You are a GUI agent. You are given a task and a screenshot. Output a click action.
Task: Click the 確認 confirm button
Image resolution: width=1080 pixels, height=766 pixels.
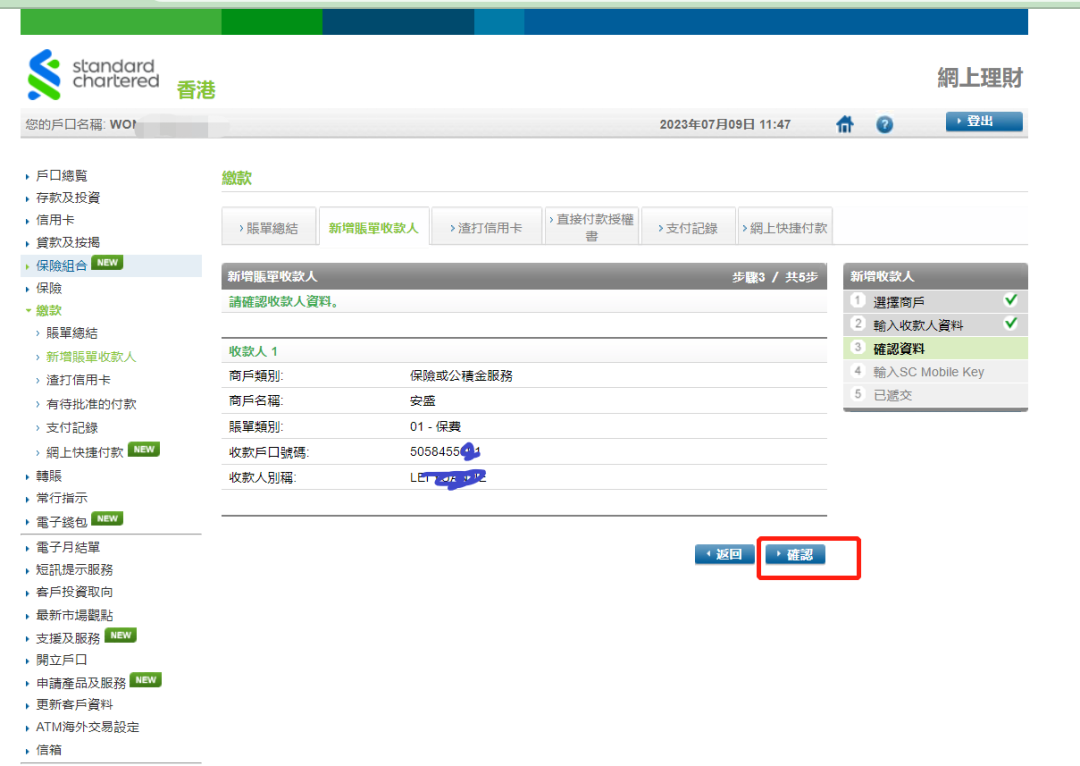(795, 555)
